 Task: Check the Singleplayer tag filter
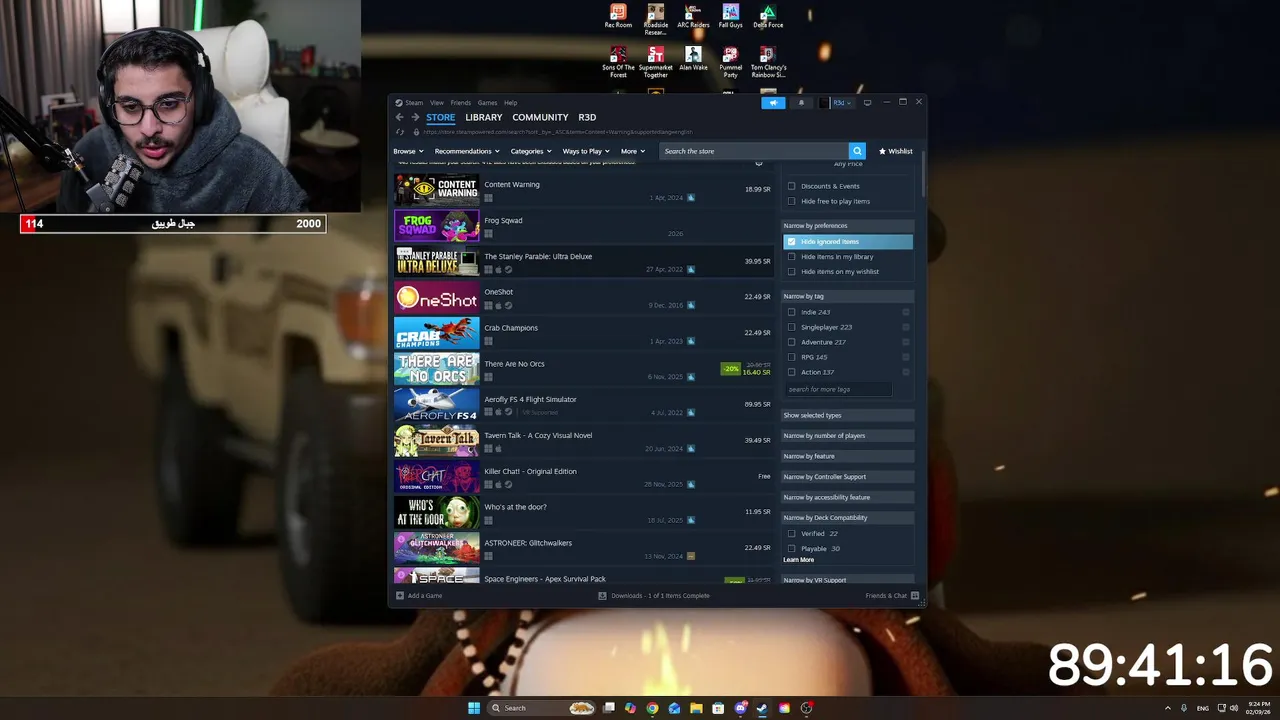point(792,327)
